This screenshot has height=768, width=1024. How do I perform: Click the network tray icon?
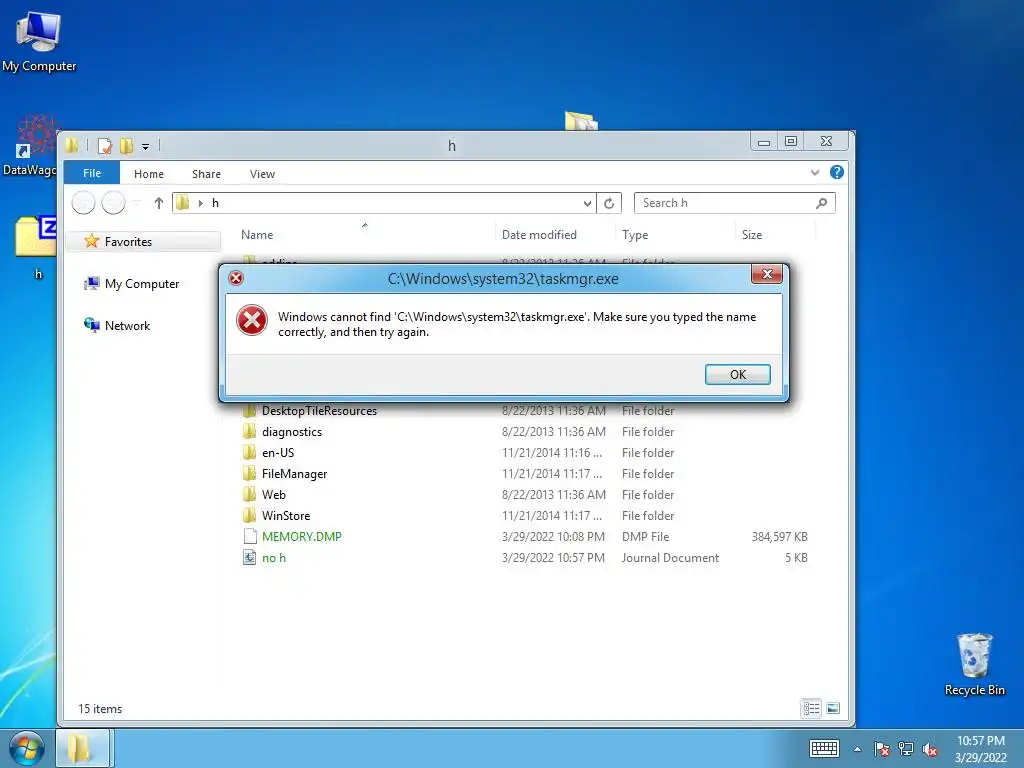pos(906,749)
